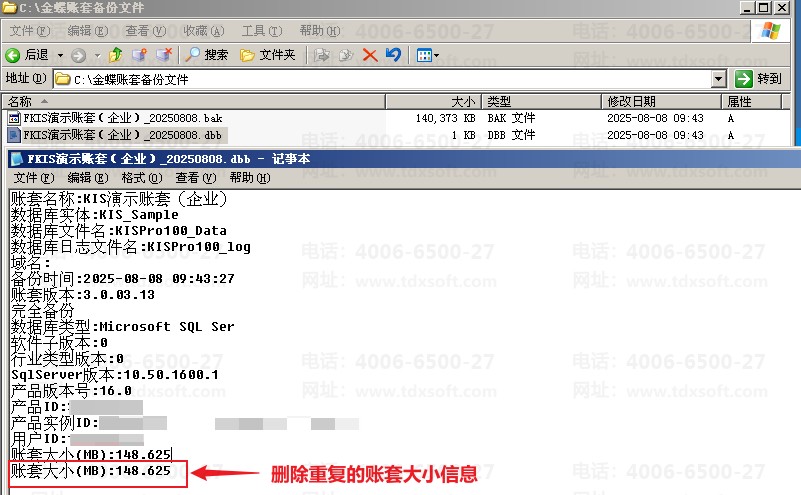Click the 'BAK 文件' type cell
801x495 pixels.
coord(511,119)
